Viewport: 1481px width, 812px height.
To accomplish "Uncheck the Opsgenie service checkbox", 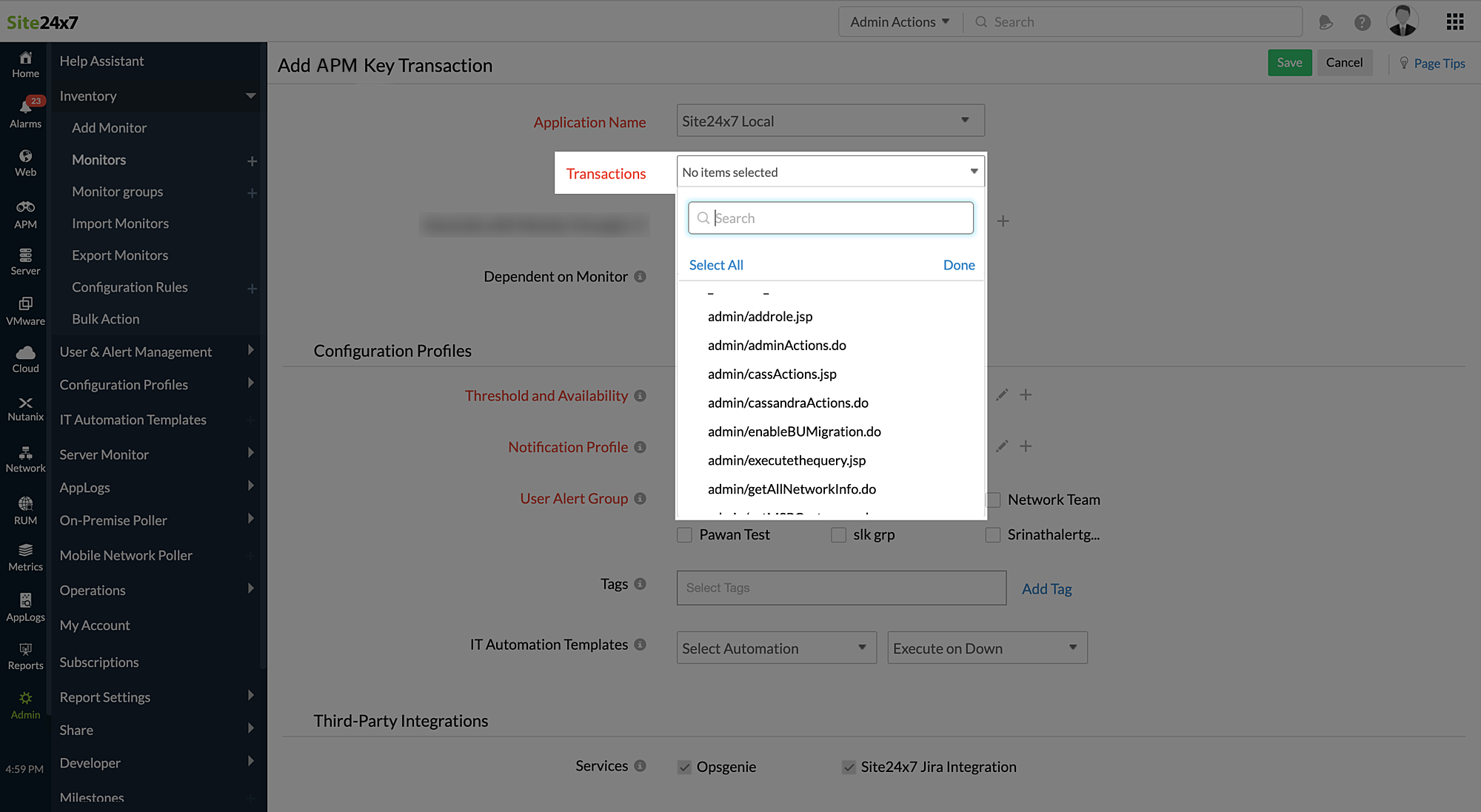I will point(684,767).
